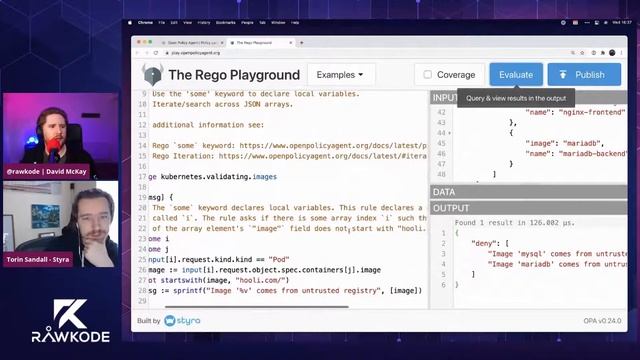Screen dimensions: 640x360
Task: Bookmark this page with star icon
Action: tap(582, 53)
